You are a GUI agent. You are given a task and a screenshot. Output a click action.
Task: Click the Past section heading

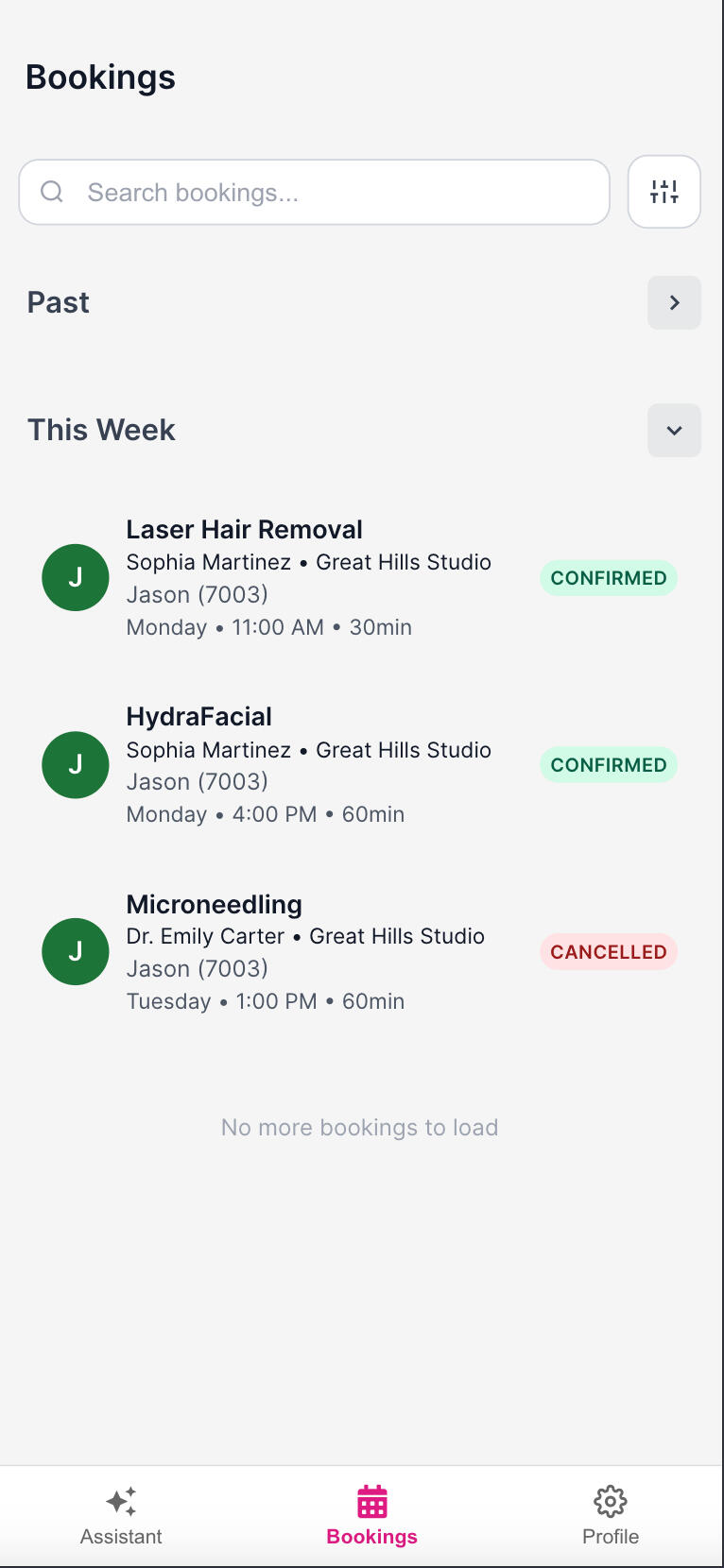coord(59,302)
